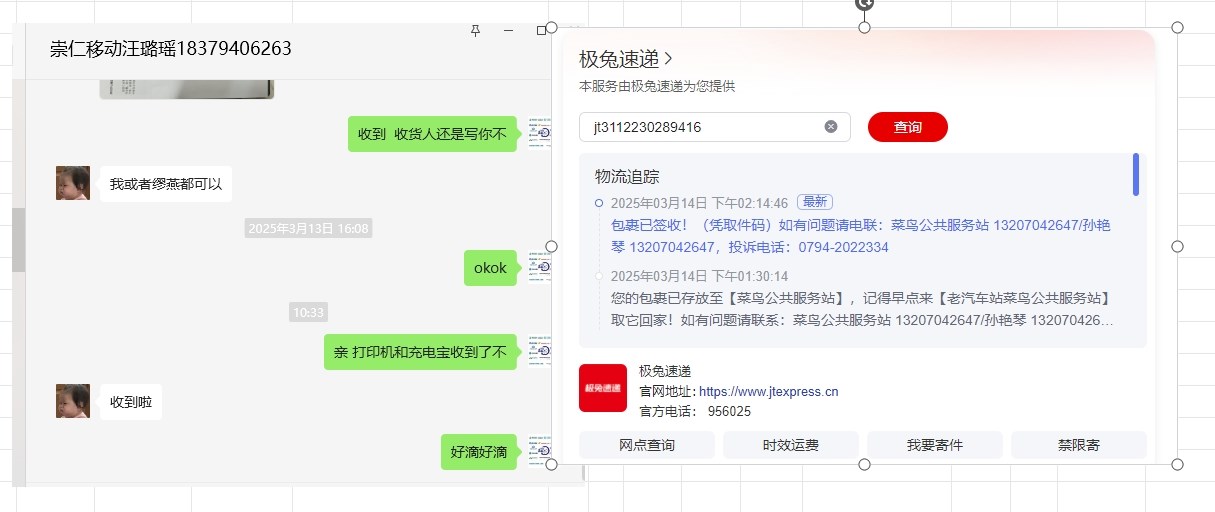Screen dimensions: 1215x512
Task: Click 我要寄件 button
Action: point(935,445)
